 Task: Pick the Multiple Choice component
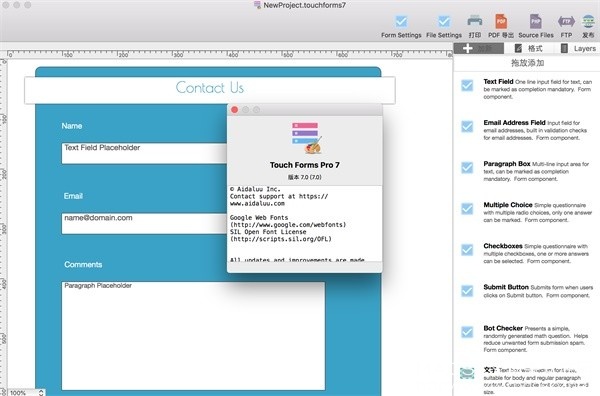pyautogui.click(x=467, y=209)
